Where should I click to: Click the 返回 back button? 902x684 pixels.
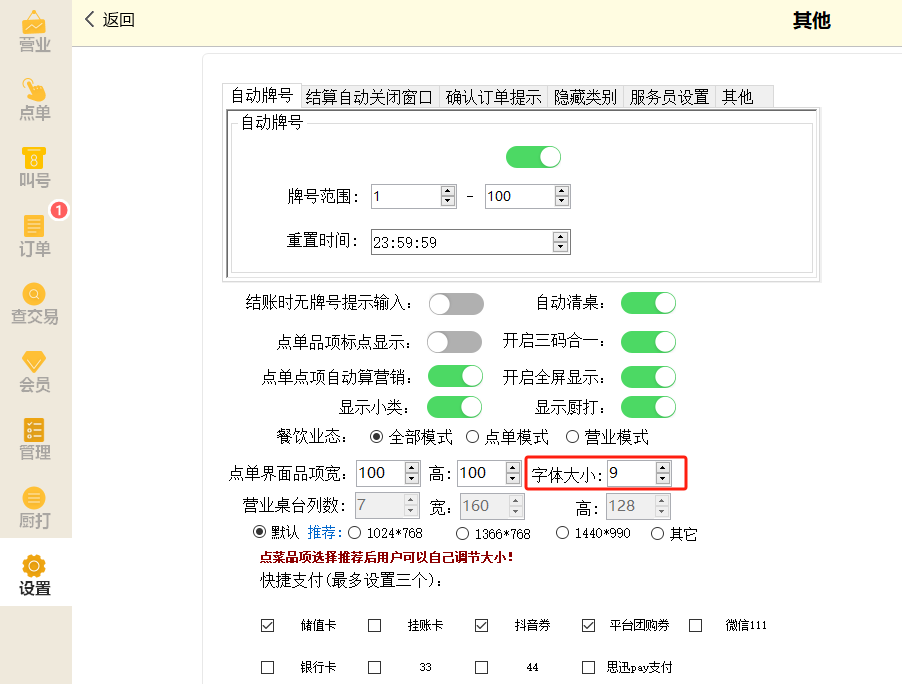point(109,20)
